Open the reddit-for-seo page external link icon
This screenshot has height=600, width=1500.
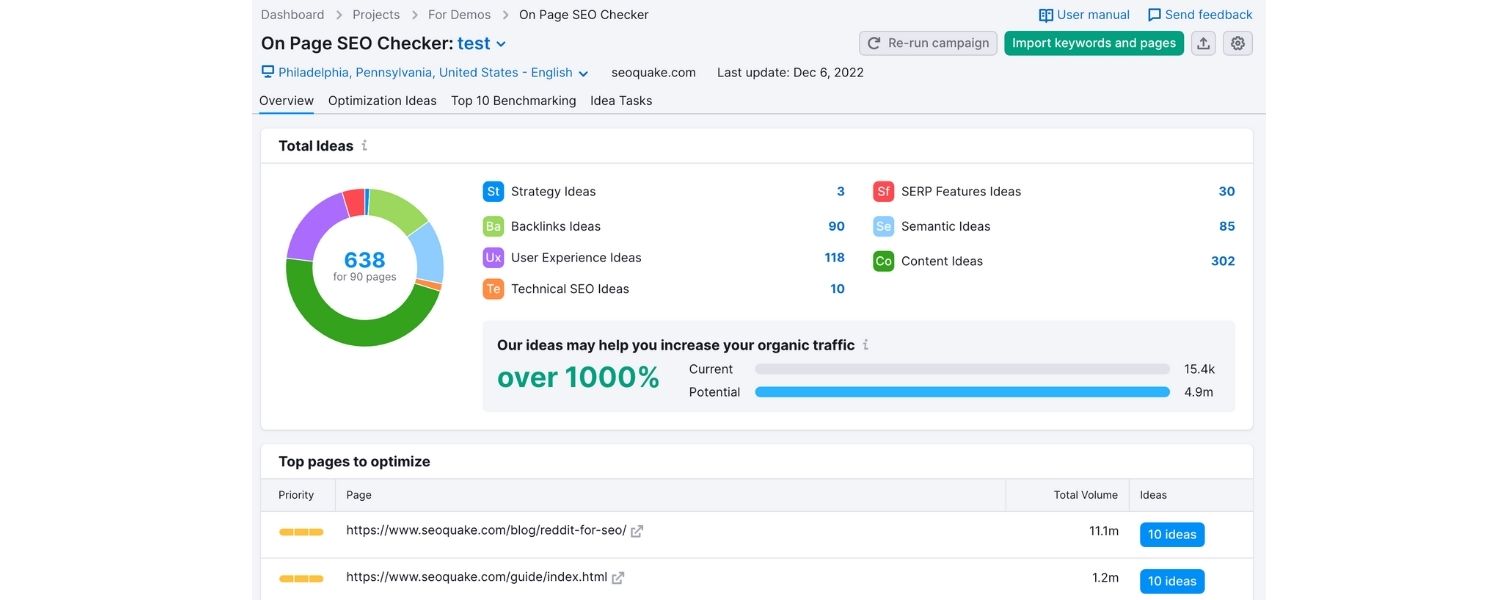[x=637, y=531]
